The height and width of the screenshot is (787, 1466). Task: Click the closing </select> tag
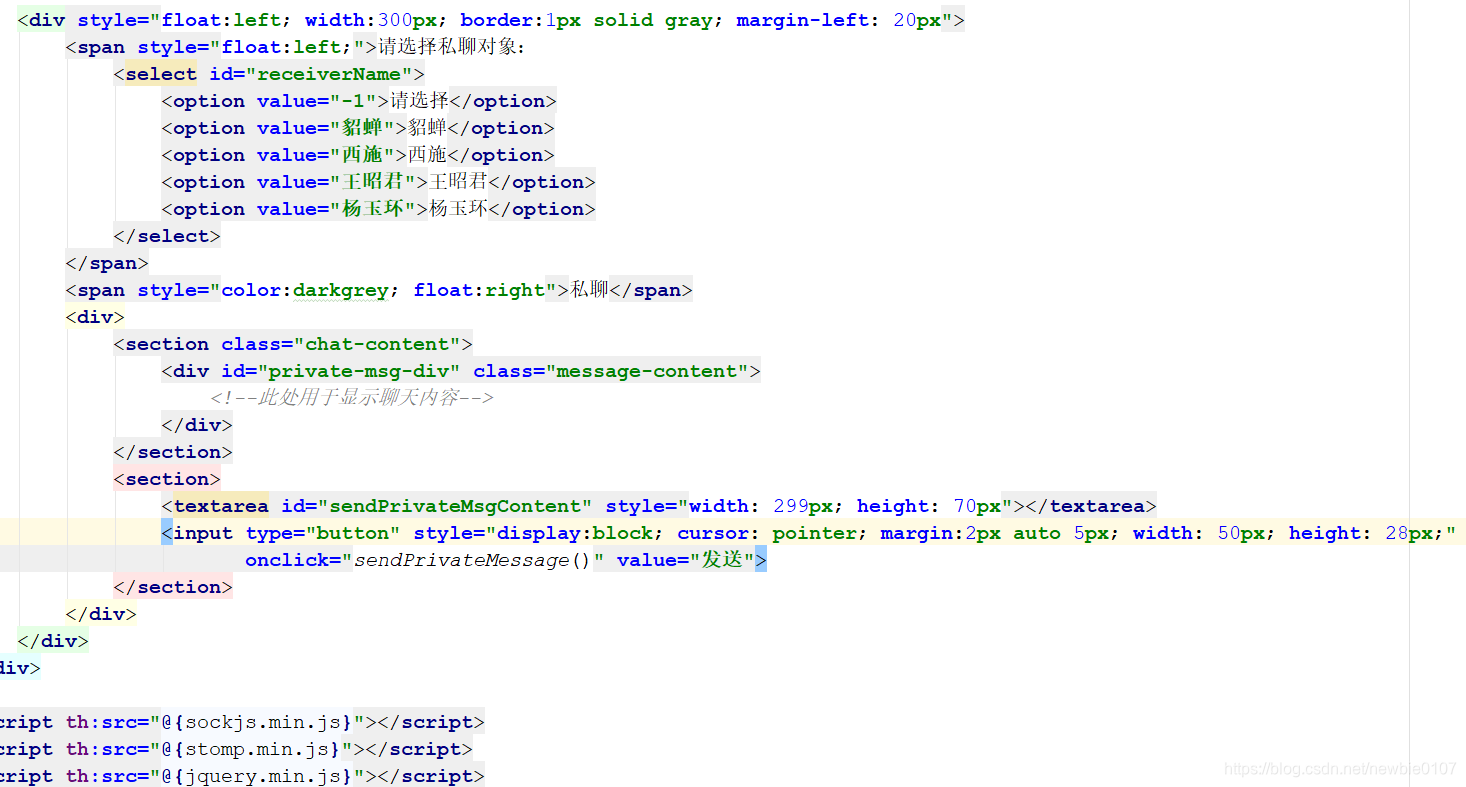coord(167,236)
